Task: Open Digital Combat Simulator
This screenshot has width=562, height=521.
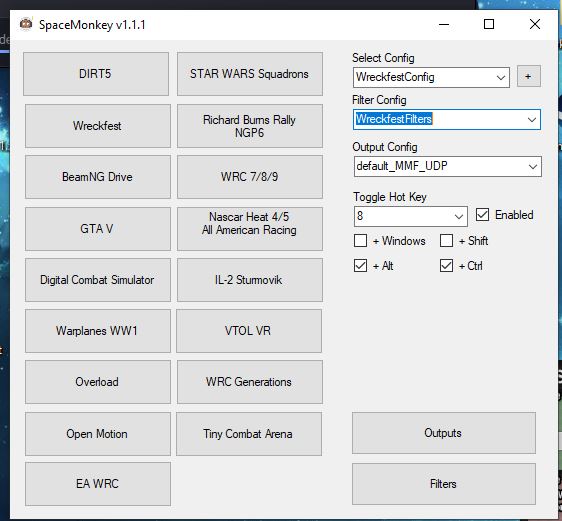Action: pyautogui.click(x=97, y=280)
